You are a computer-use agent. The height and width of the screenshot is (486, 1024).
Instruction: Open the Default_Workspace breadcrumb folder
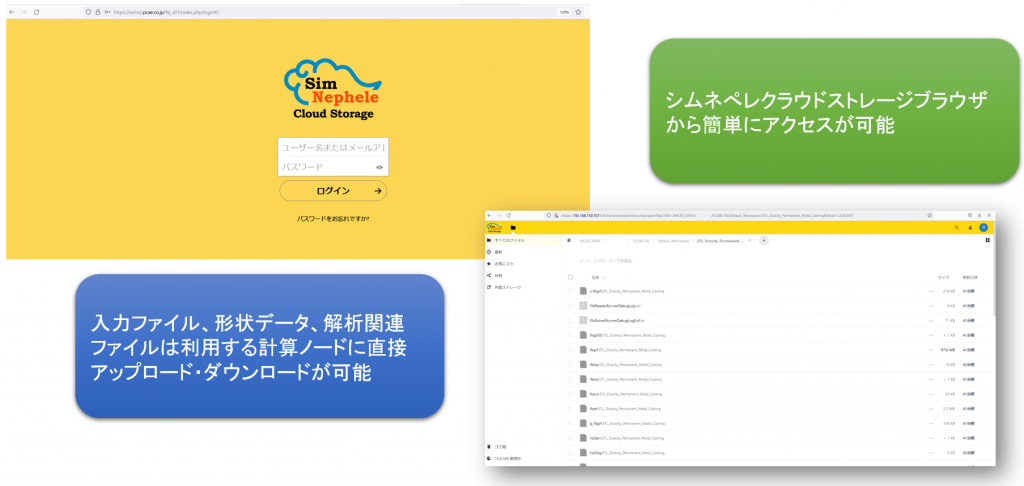[671, 240]
